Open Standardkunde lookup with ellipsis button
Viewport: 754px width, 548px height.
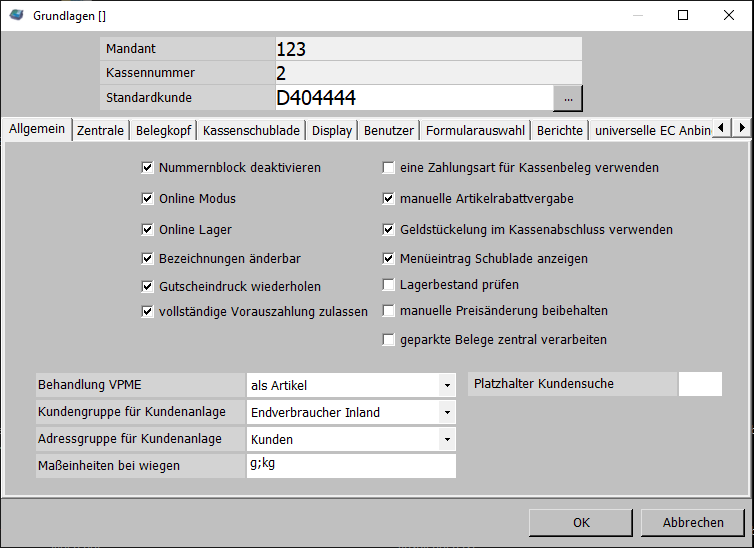pyautogui.click(x=568, y=98)
